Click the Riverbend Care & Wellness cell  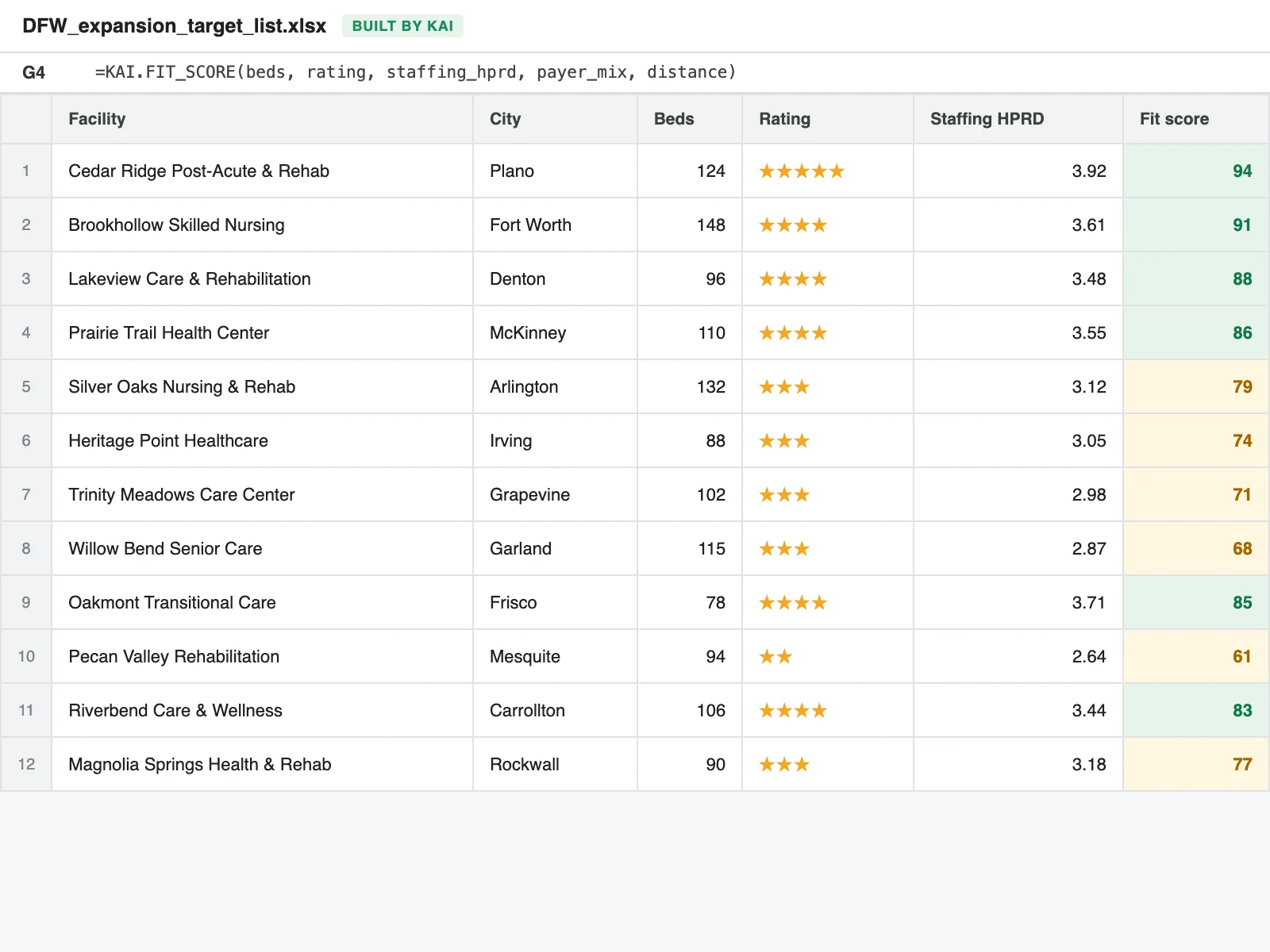pyautogui.click(x=262, y=710)
